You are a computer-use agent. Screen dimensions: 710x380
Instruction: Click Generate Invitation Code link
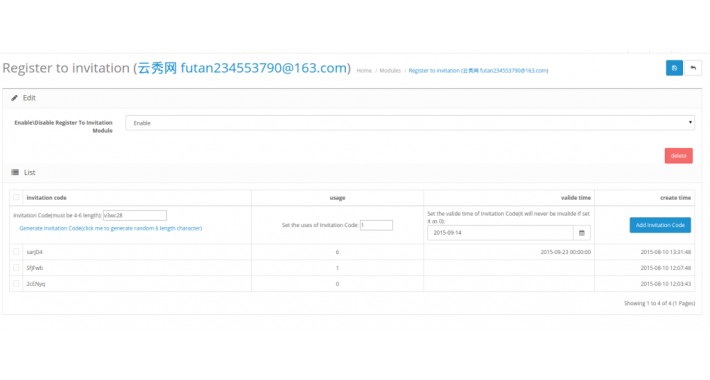pos(110,228)
